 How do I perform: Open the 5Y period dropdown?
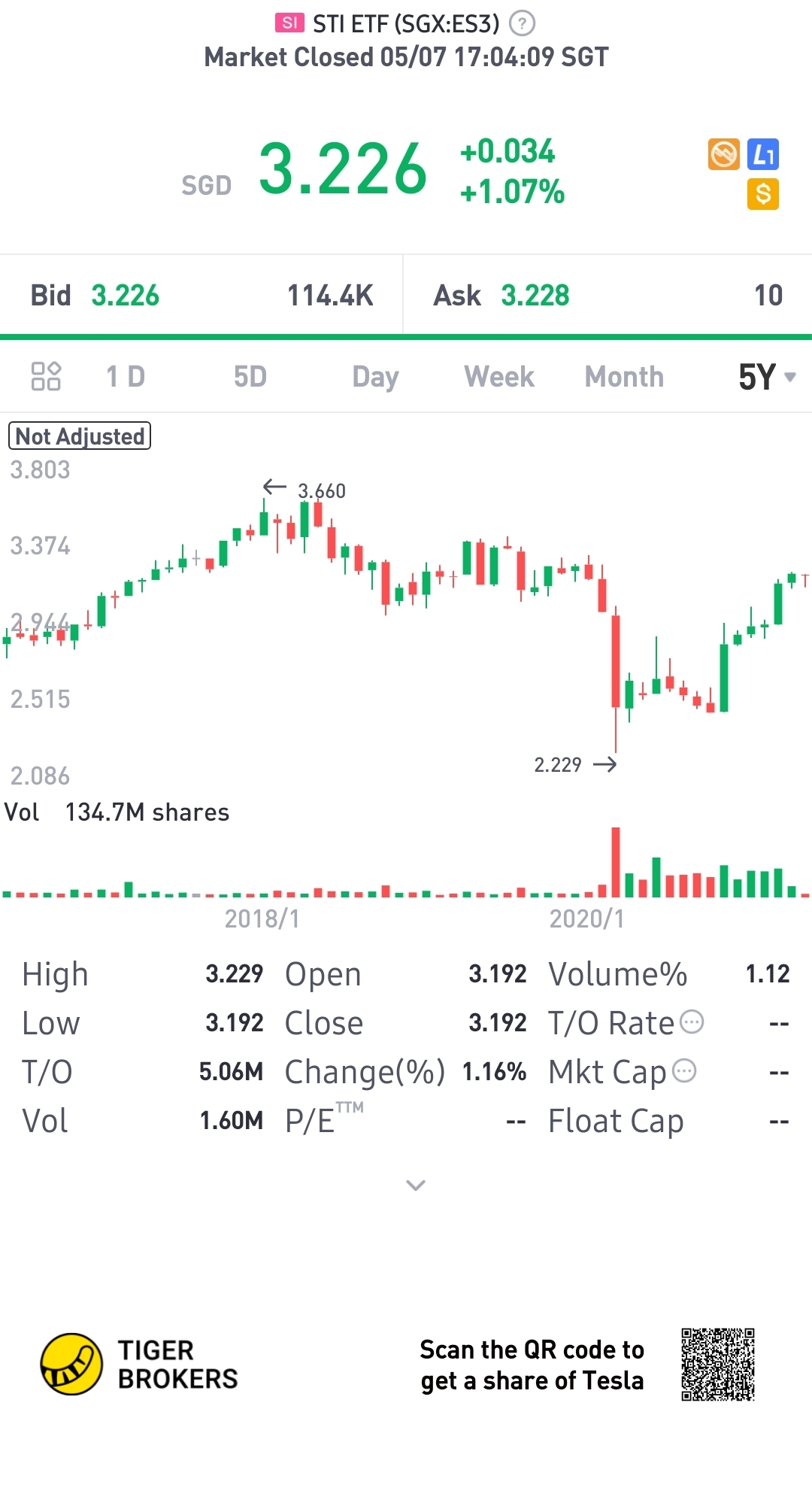coord(765,377)
